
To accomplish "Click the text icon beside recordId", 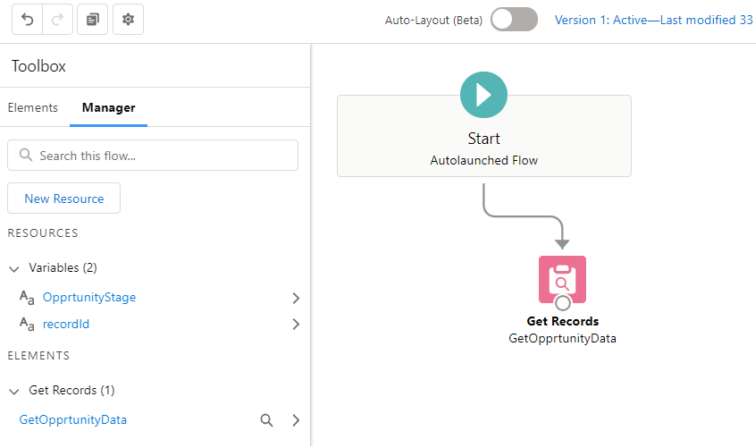I will click(27, 324).
